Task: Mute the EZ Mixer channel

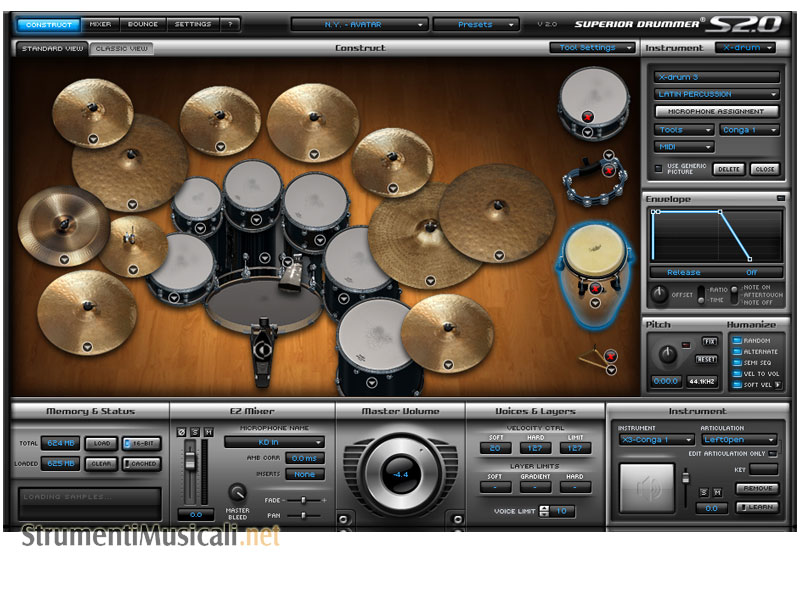Action: click(209, 432)
